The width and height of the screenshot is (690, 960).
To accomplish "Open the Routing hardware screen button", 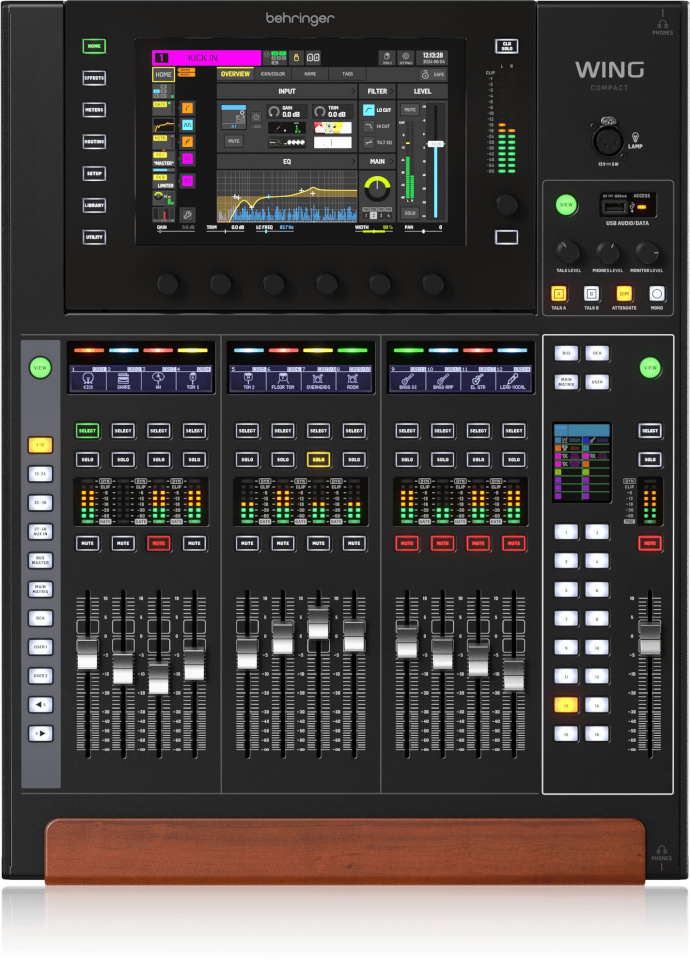I will [94, 141].
